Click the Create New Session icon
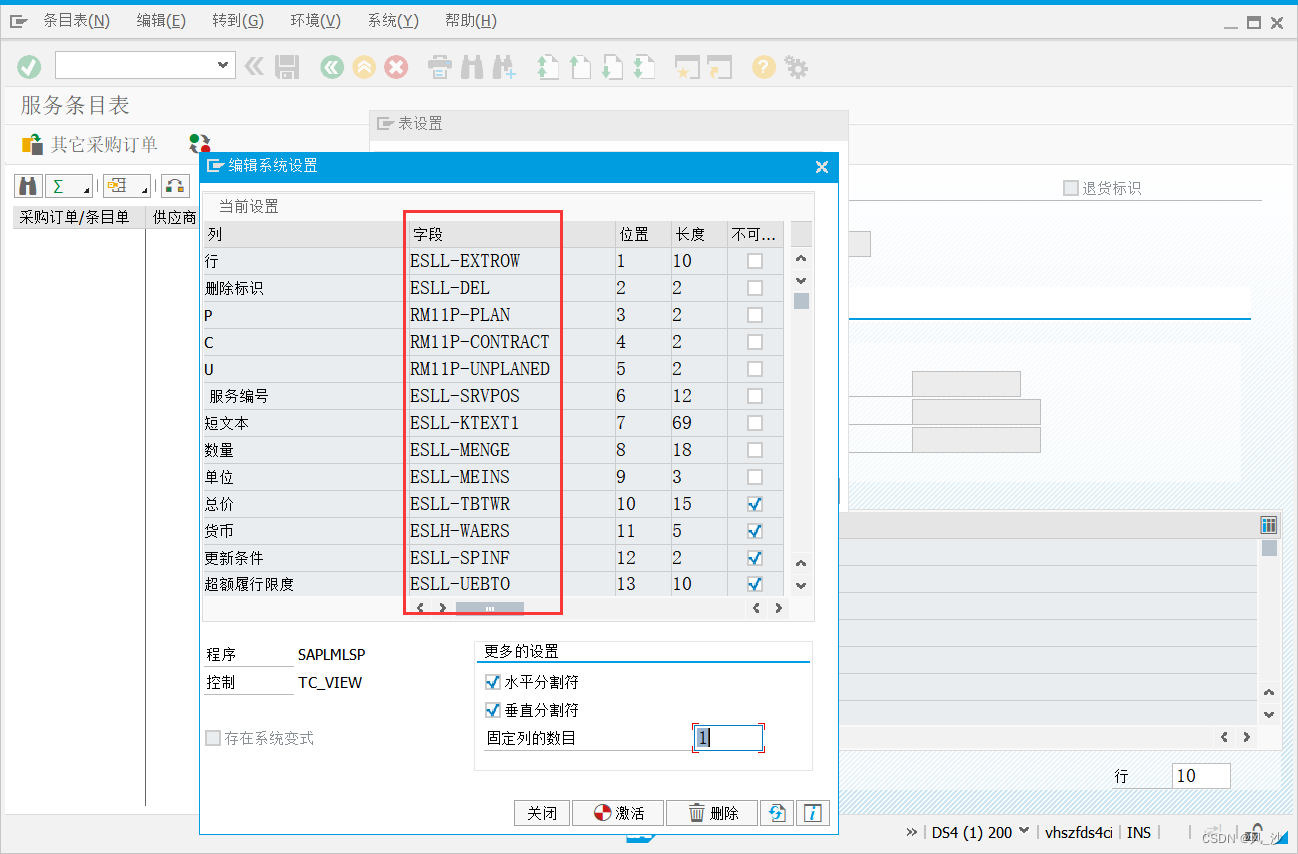This screenshot has height=854, width=1298. pyautogui.click(x=687, y=67)
